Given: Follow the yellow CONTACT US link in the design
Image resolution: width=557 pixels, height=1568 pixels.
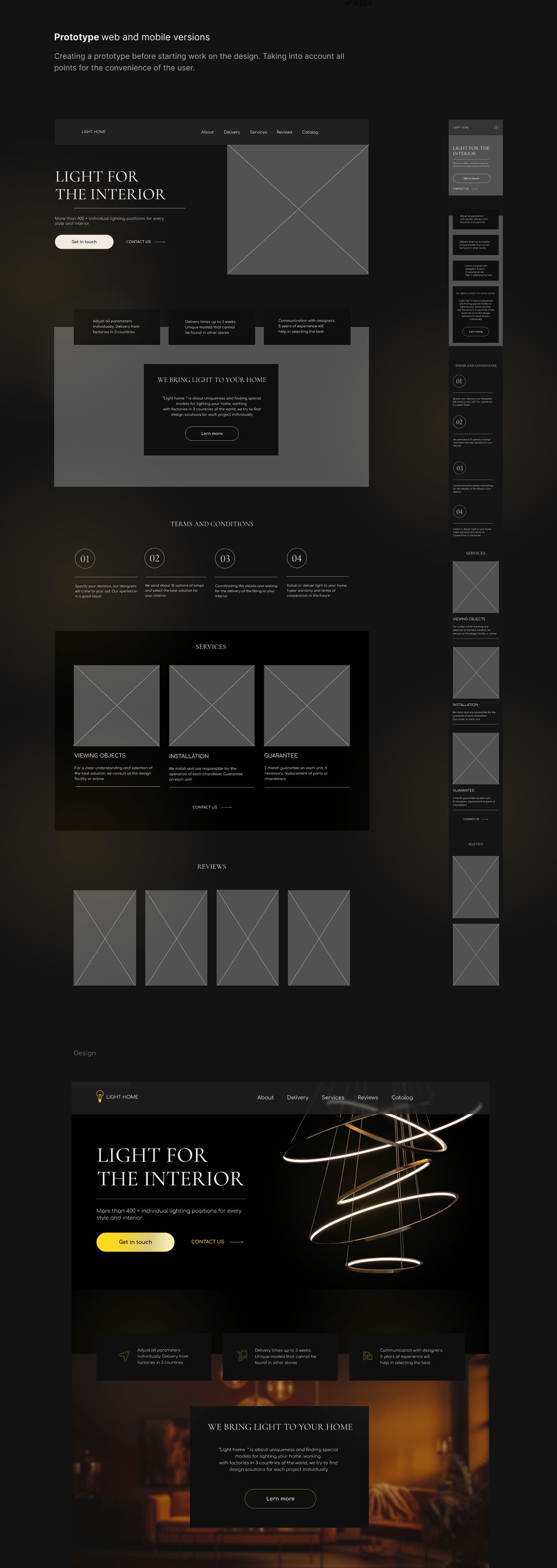Looking at the screenshot, I should click(x=207, y=1242).
